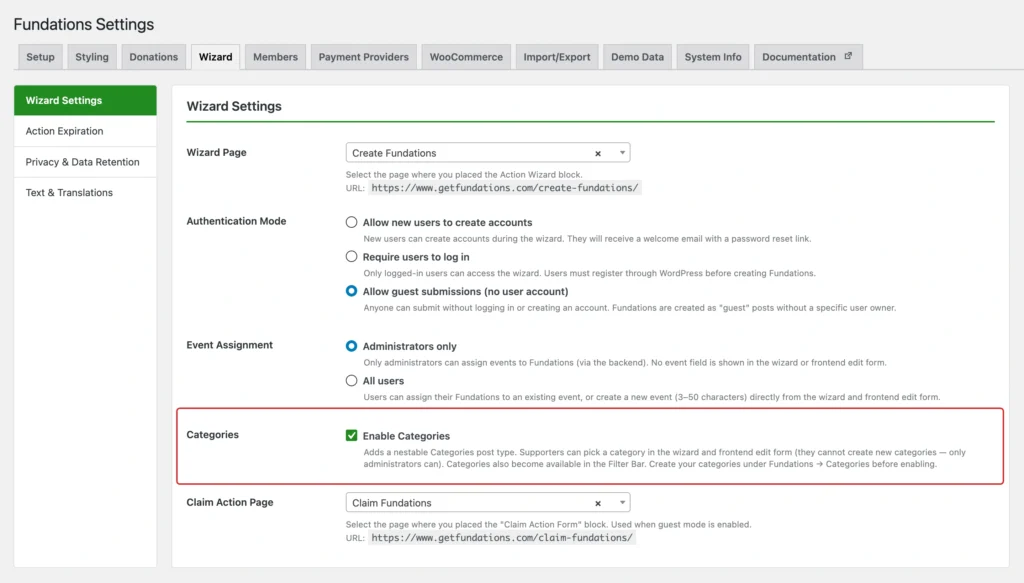
Task: Switch to the WooCommerce tab
Action: pyautogui.click(x=466, y=57)
